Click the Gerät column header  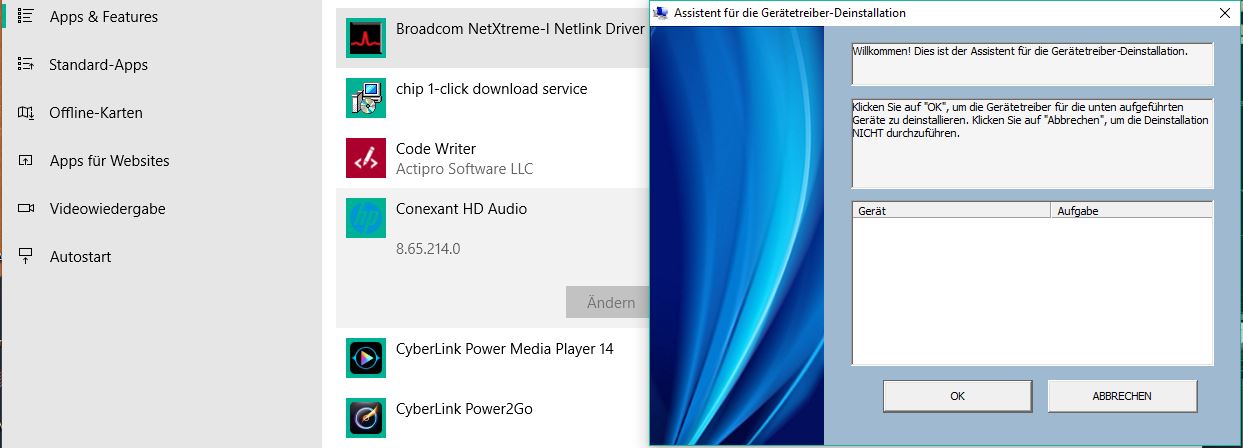point(951,211)
